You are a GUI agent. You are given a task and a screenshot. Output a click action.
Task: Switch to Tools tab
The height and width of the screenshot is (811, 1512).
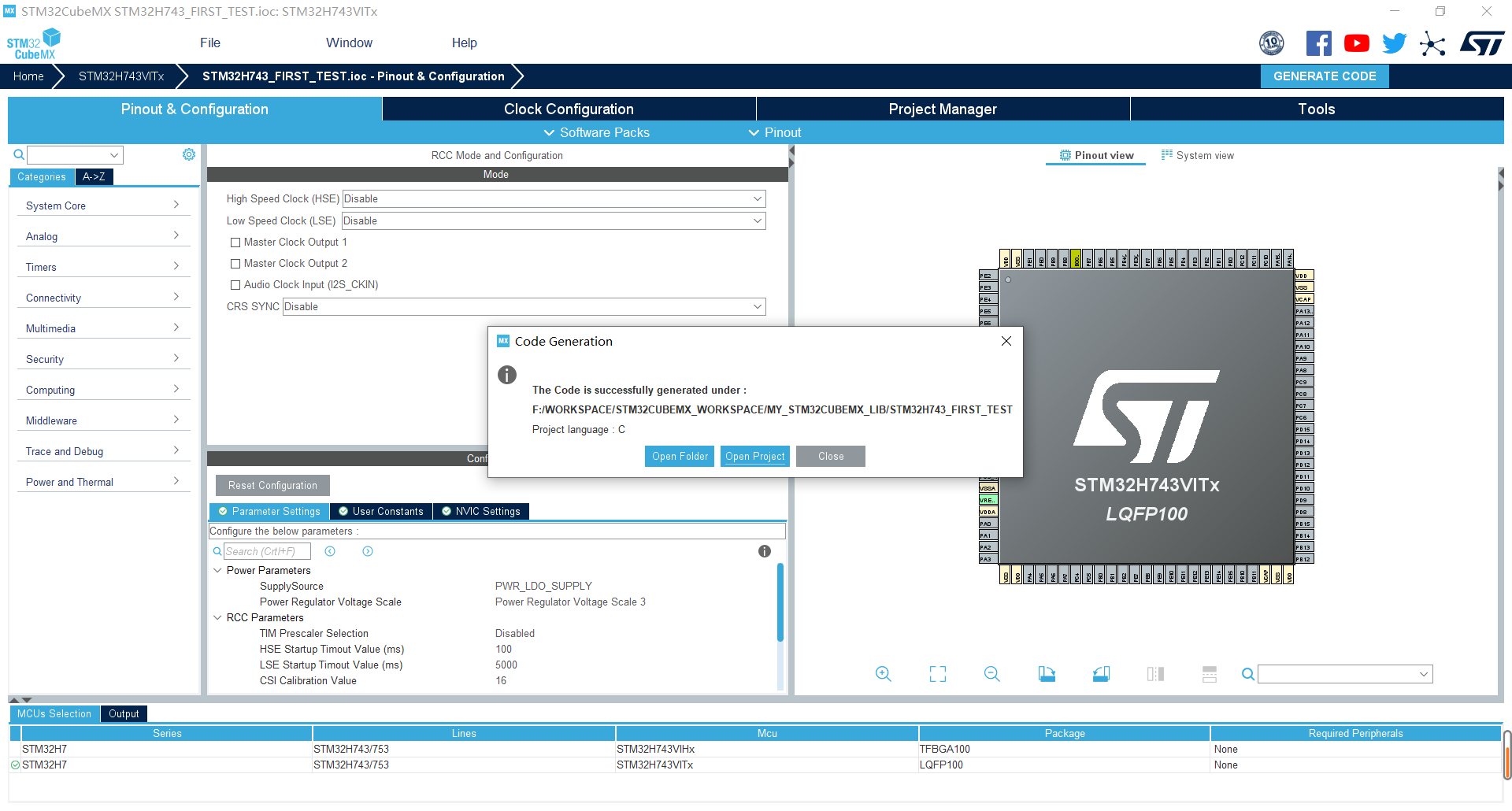click(1317, 109)
